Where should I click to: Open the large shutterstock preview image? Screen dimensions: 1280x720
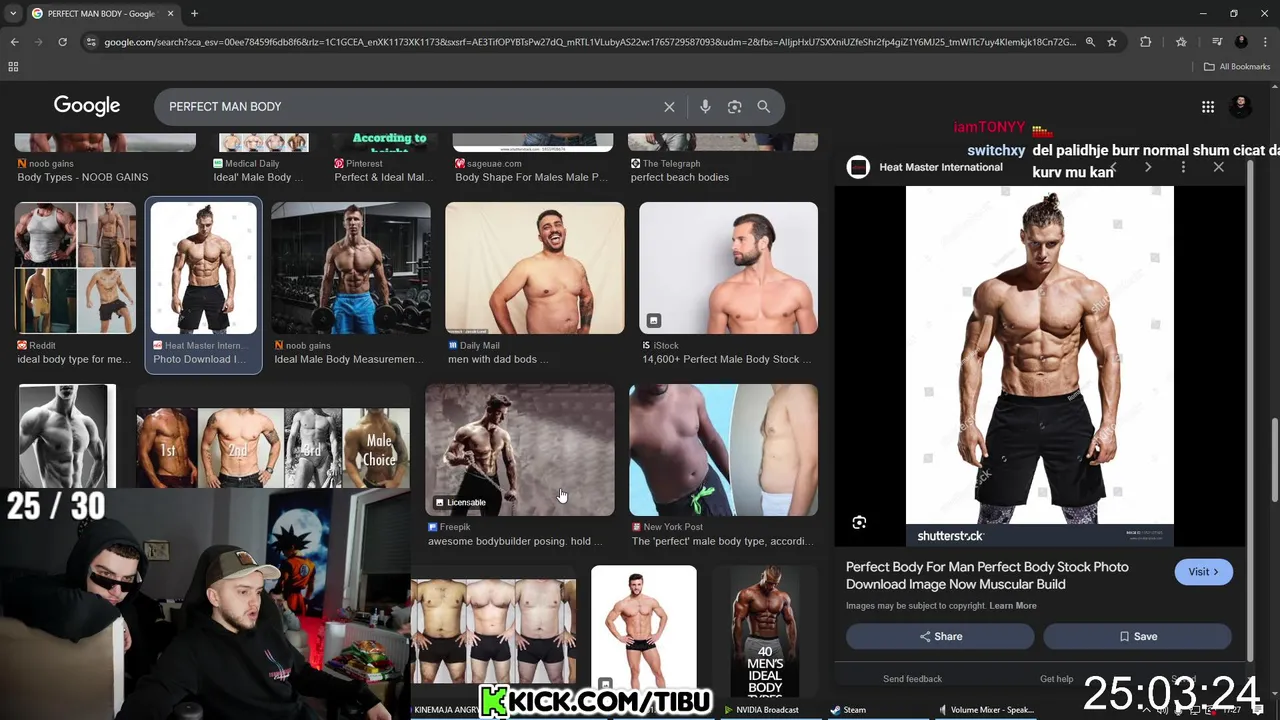coord(1039,366)
